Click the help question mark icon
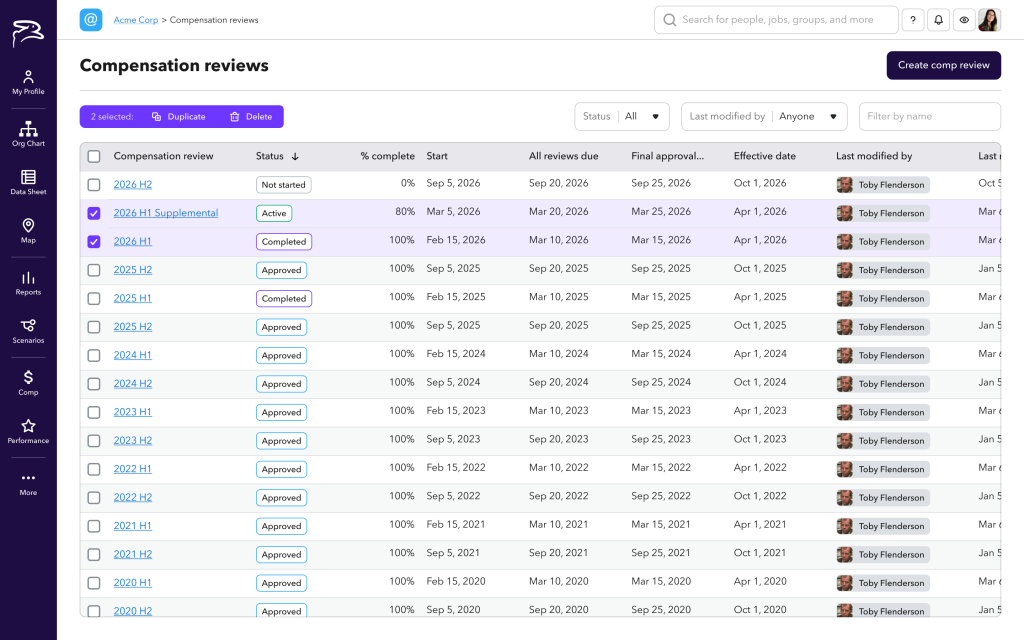 click(x=913, y=20)
